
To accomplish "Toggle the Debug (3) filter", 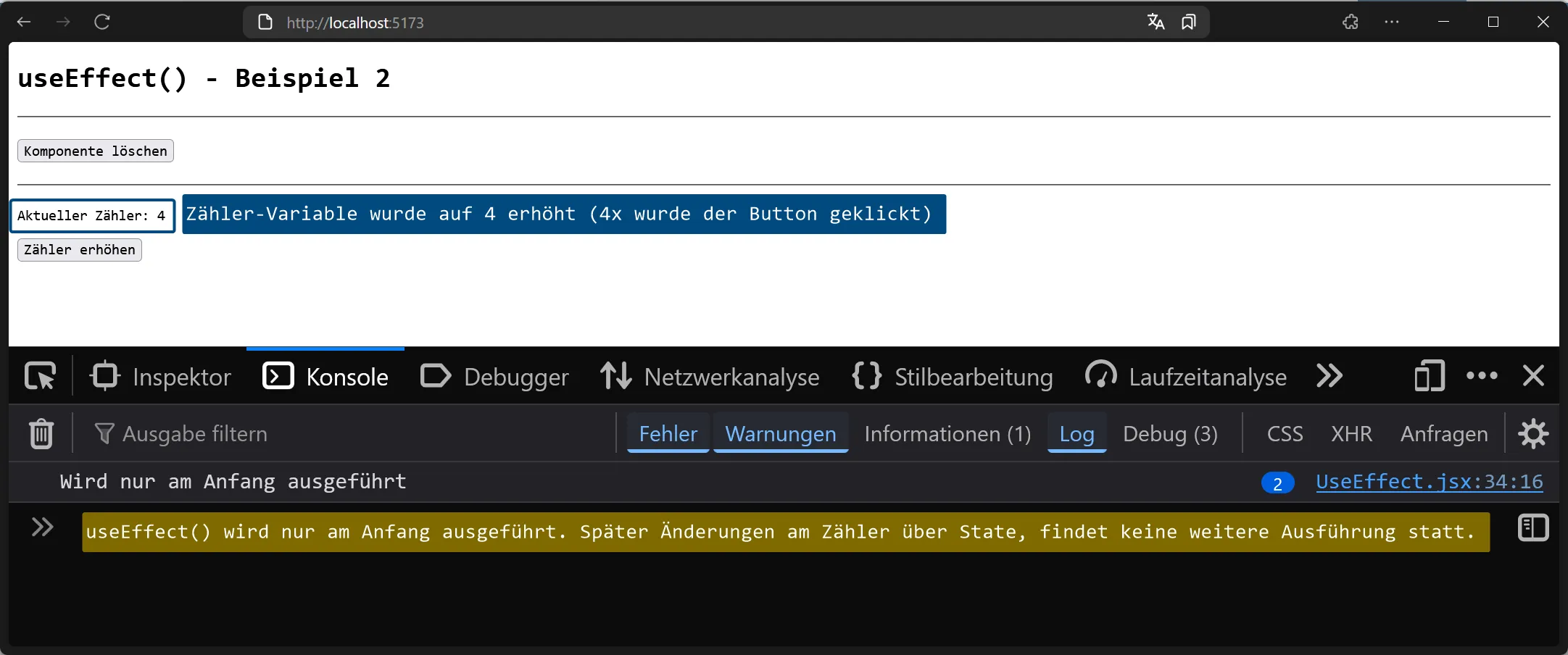I will (x=1170, y=433).
